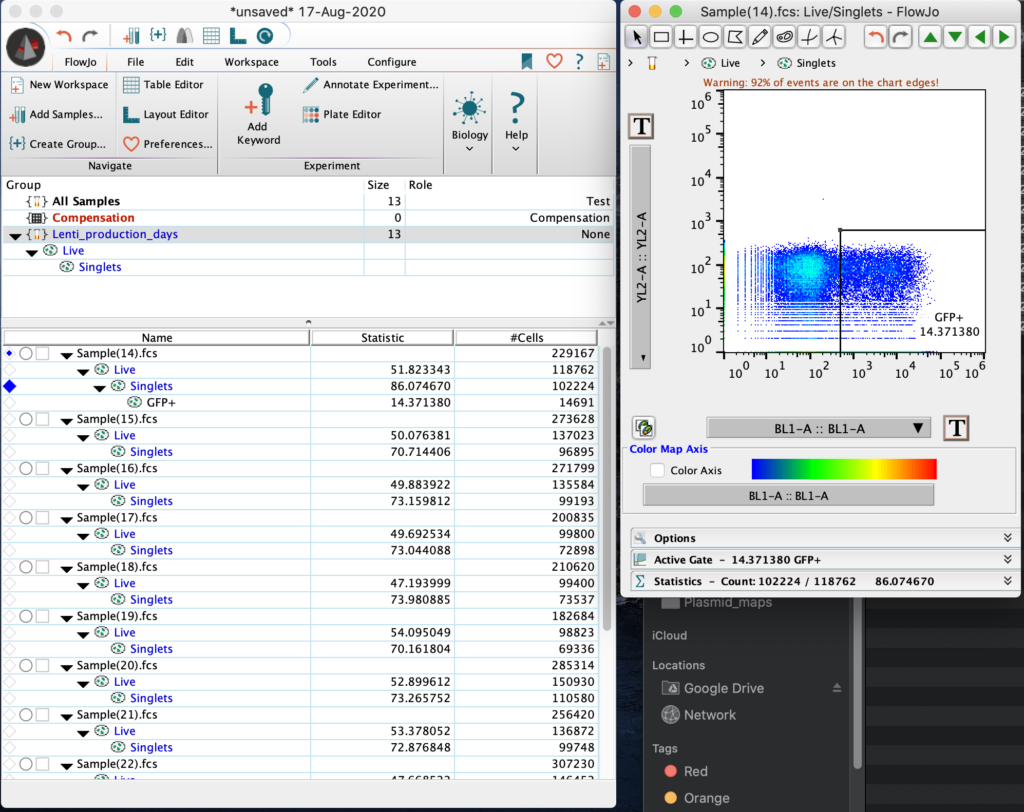Click Annotate Experiment... button
The width and height of the screenshot is (1024, 812).
[370, 85]
